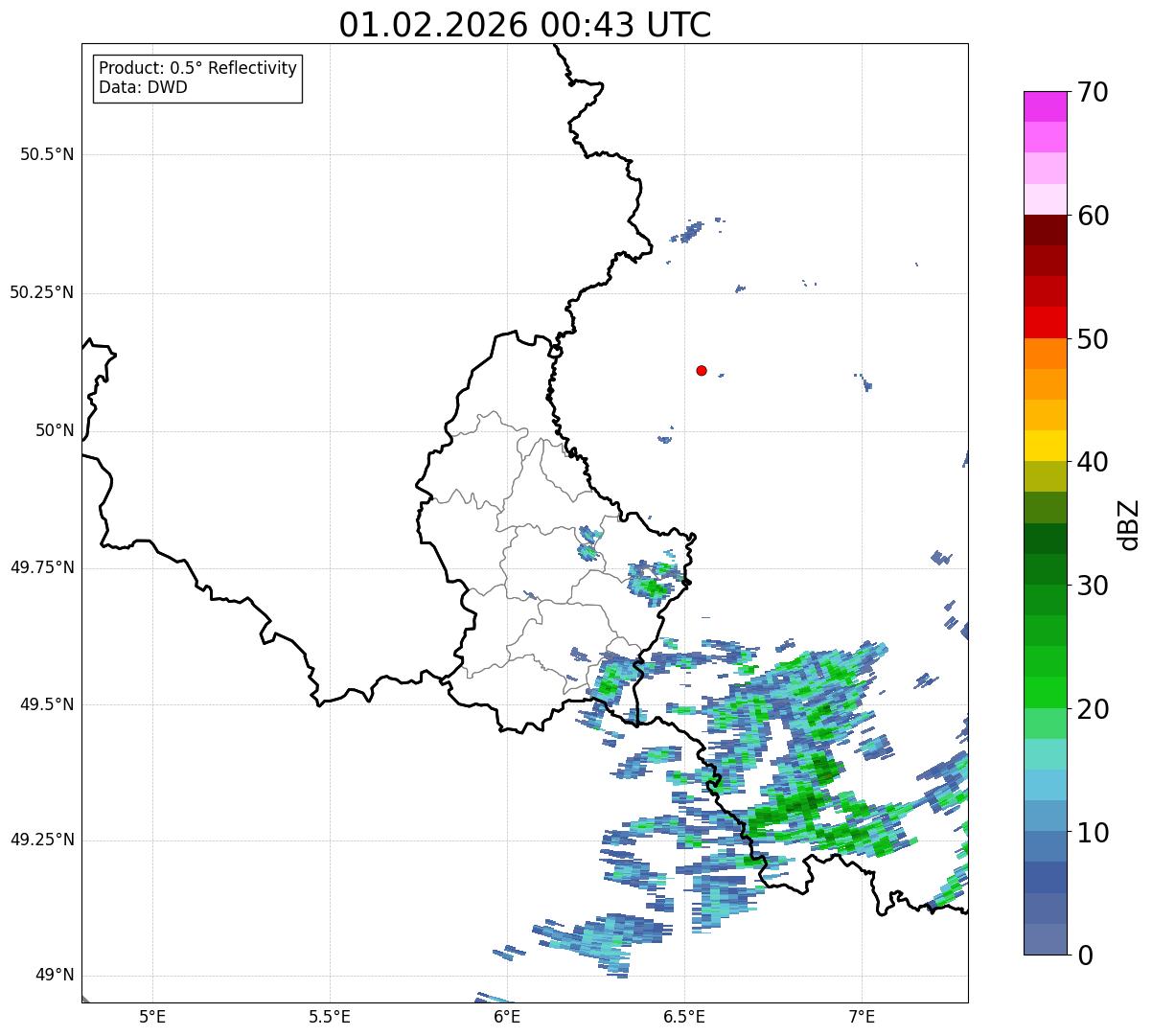Click the 0 label on the colorbar
This screenshot has height=1036, width=1152.
pos(1084,955)
